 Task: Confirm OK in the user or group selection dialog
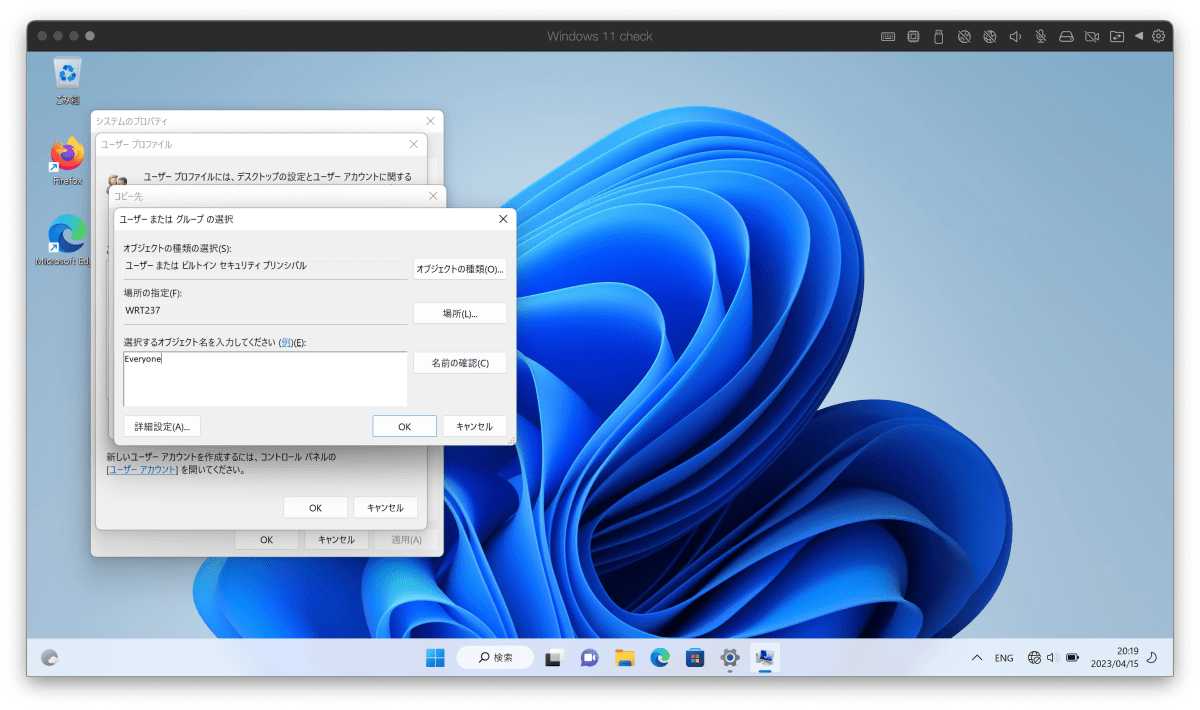[x=404, y=426]
